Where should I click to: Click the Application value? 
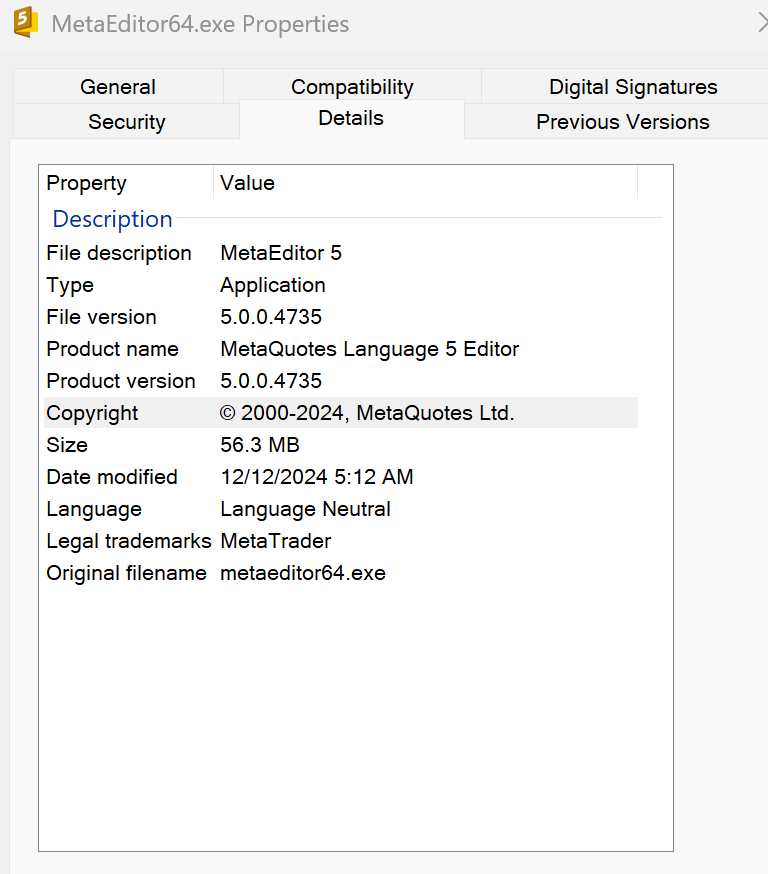pyautogui.click(x=273, y=285)
